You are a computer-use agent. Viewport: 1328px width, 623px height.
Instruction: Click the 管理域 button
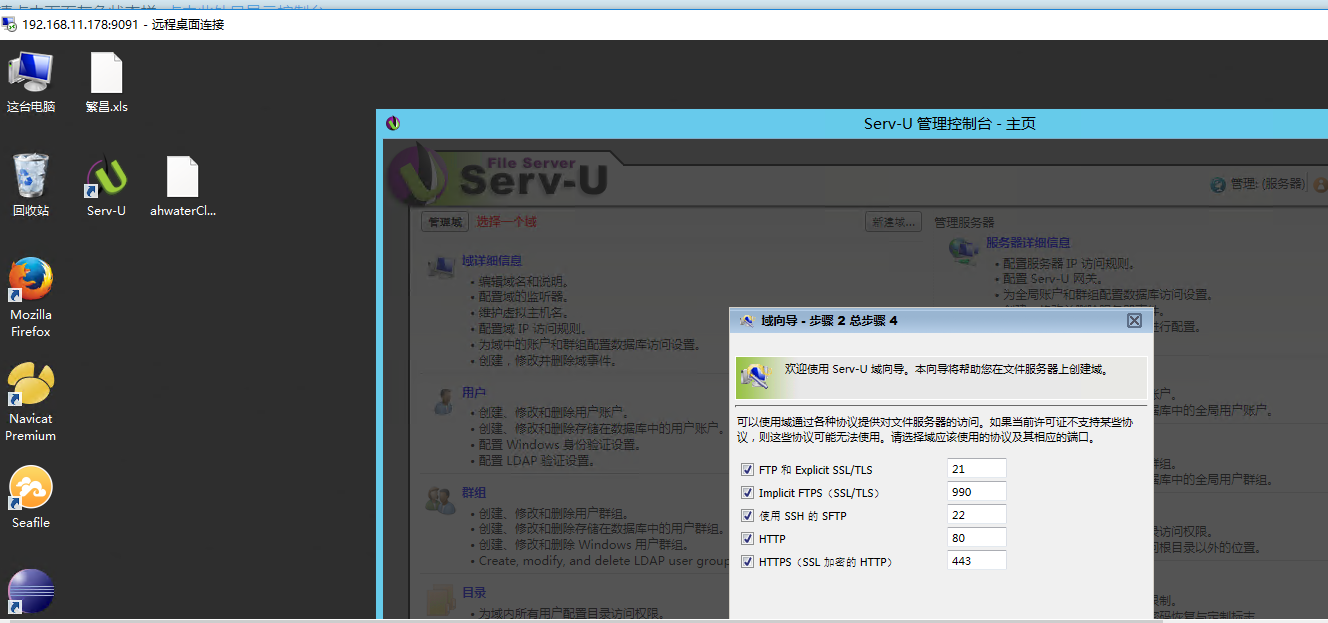444,222
